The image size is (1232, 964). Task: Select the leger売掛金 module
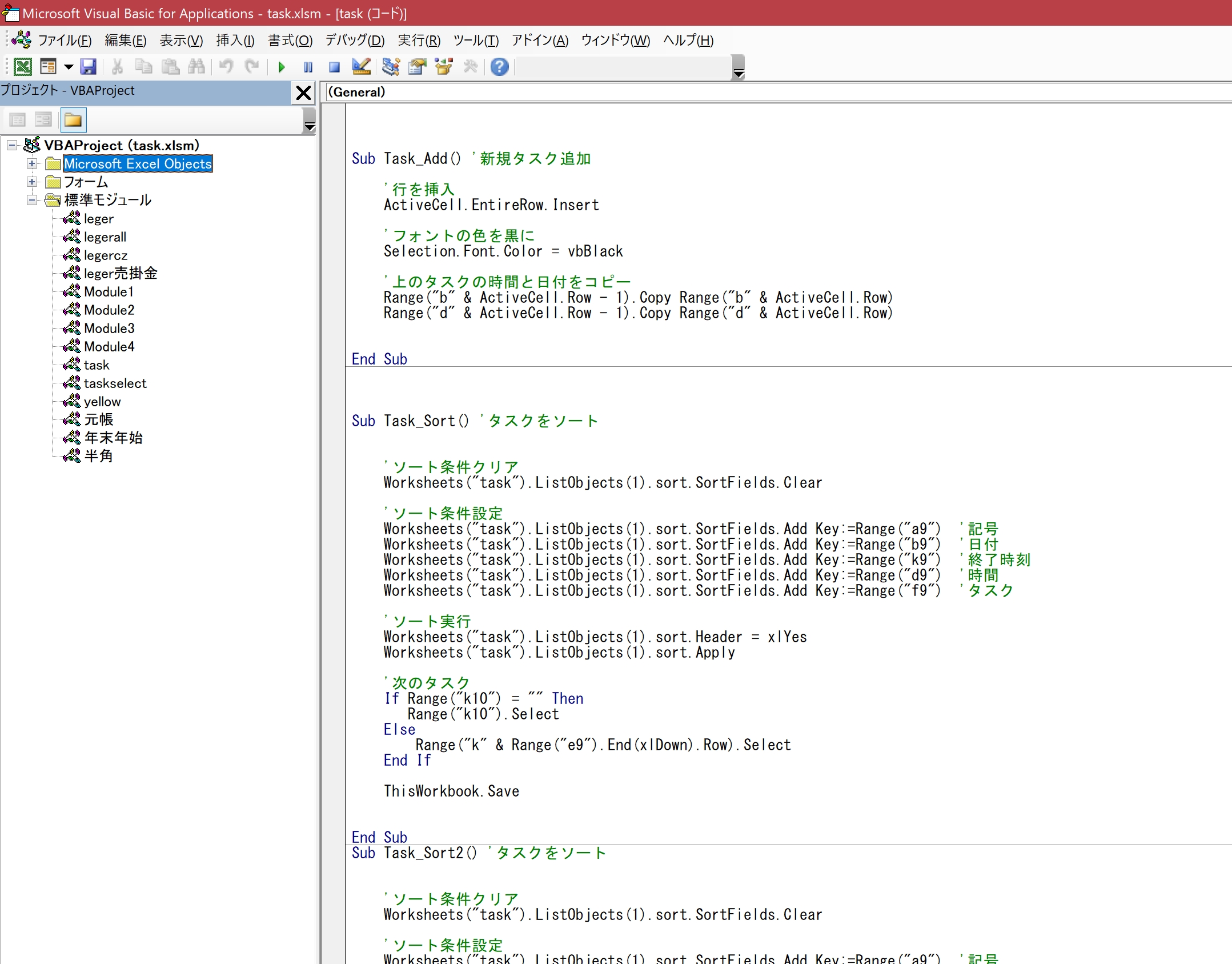point(121,274)
